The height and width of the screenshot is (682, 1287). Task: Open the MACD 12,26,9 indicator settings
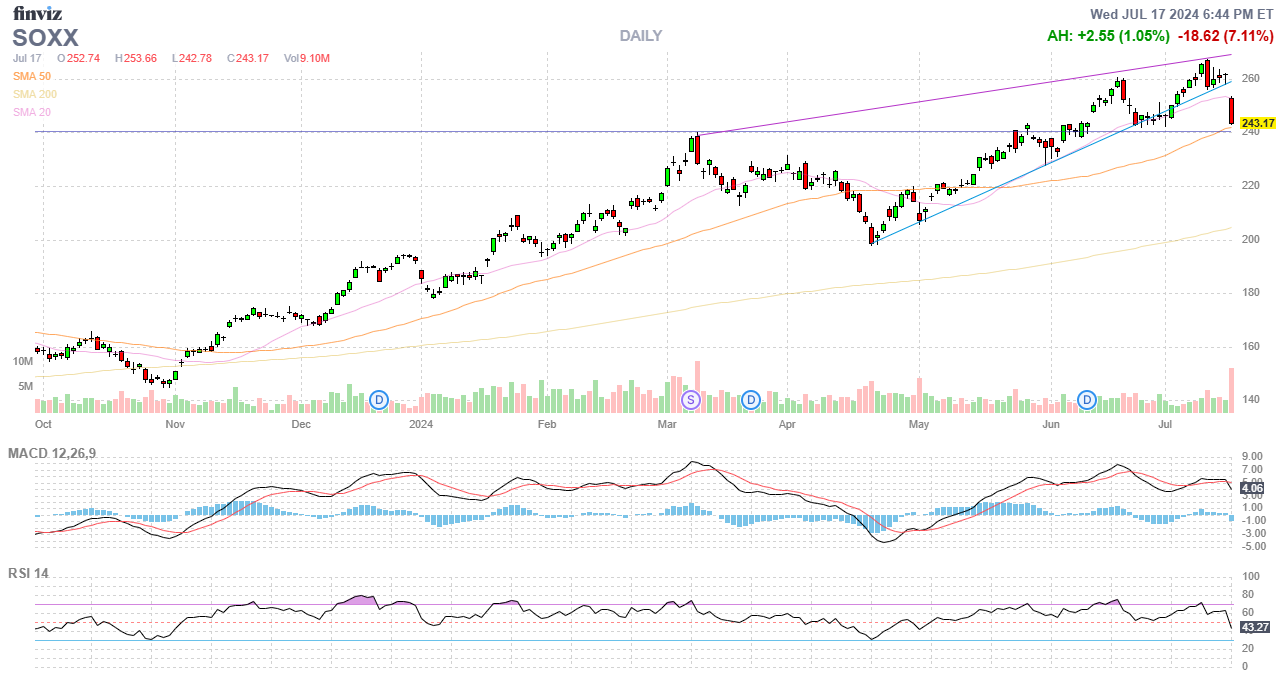pos(52,454)
